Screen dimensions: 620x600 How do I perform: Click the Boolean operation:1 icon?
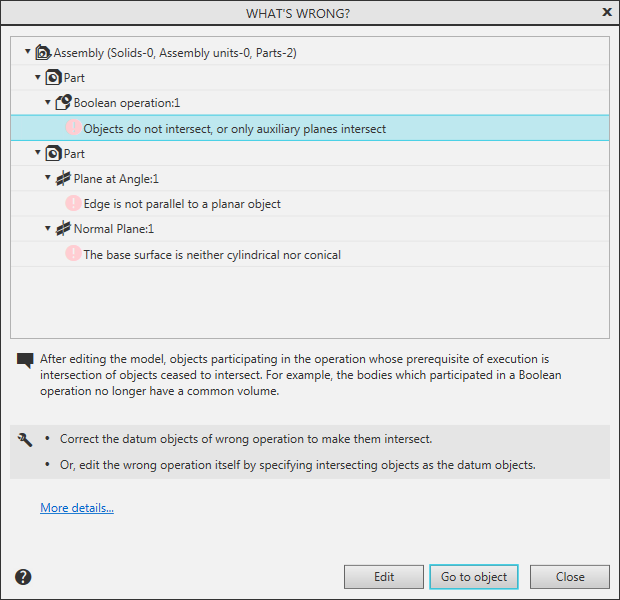[63, 102]
